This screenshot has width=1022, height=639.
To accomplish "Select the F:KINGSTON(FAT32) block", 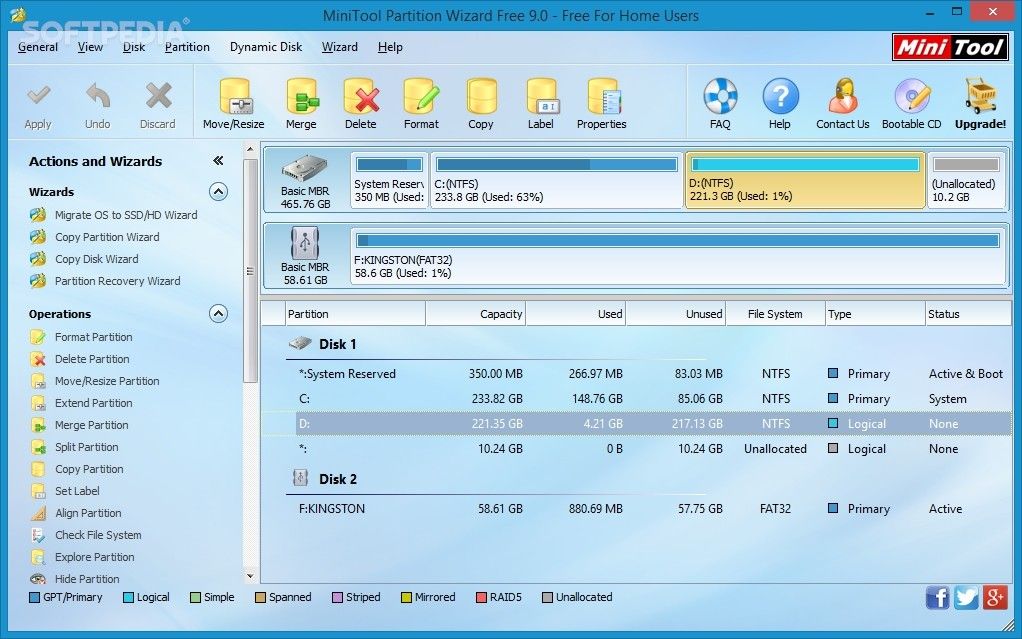I will (678, 255).
